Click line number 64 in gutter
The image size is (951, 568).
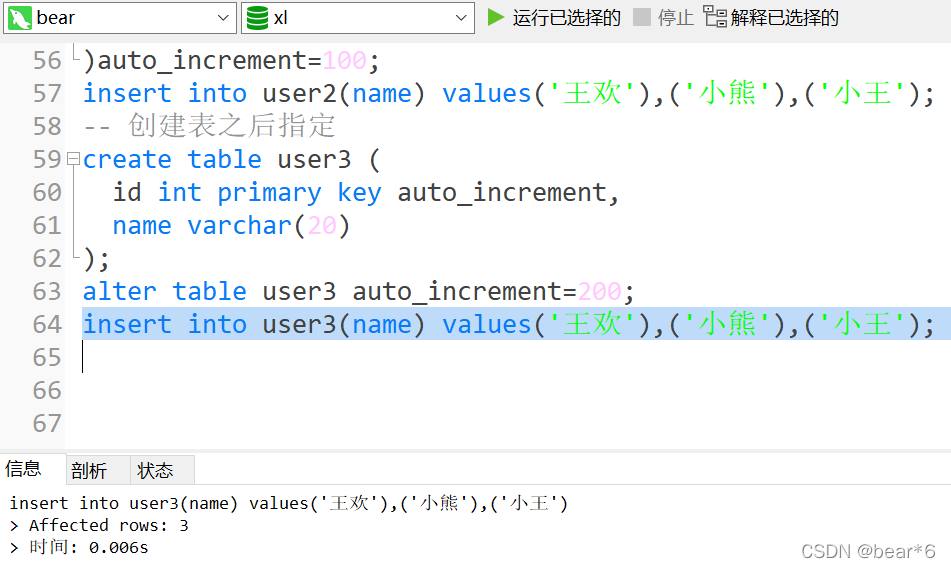[x=47, y=324]
